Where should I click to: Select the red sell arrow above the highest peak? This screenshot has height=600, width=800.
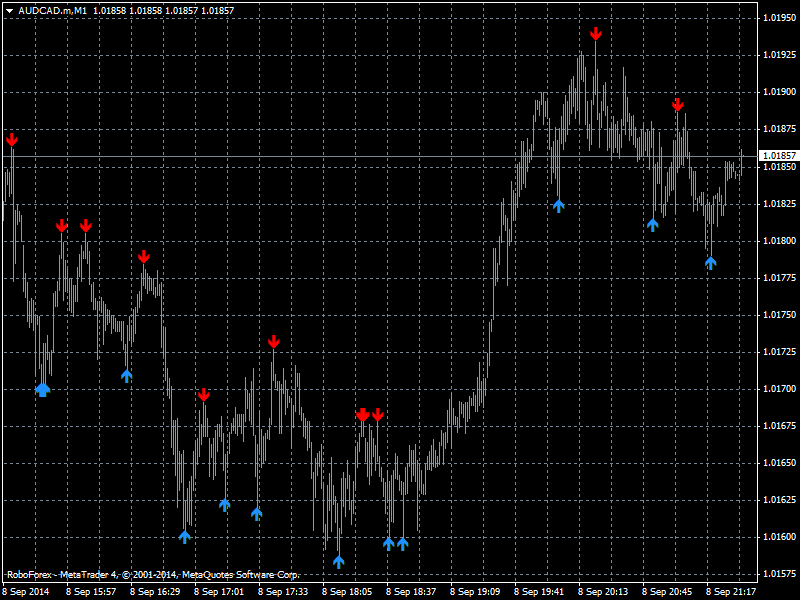(x=595, y=34)
